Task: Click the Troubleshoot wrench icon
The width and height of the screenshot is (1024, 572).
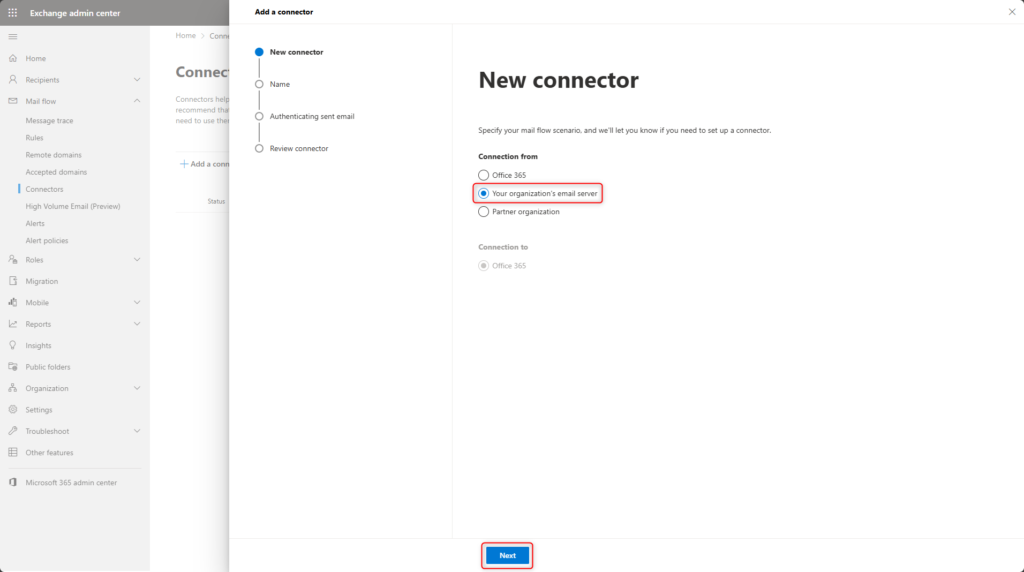Action: pyautogui.click(x=12, y=431)
